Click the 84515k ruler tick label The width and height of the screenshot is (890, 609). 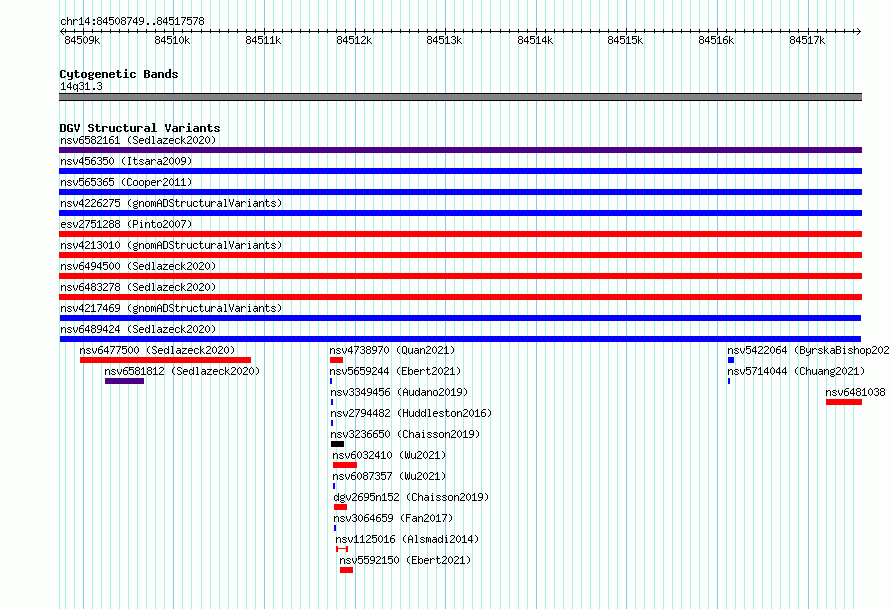point(625,40)
